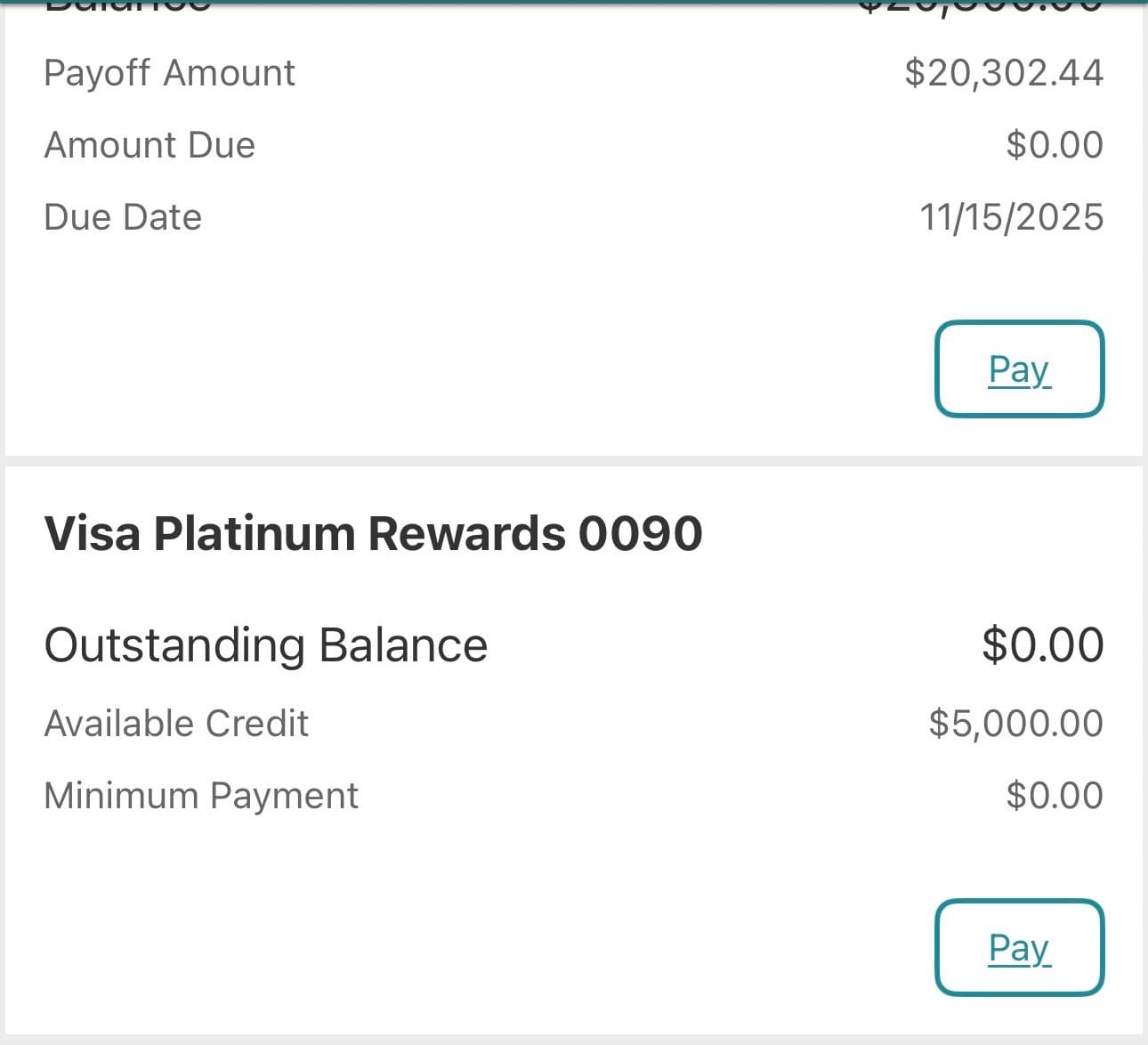Select the Minimum Payment label
The width and height of the screenshot is (1148, 1045).
(201, 796)
